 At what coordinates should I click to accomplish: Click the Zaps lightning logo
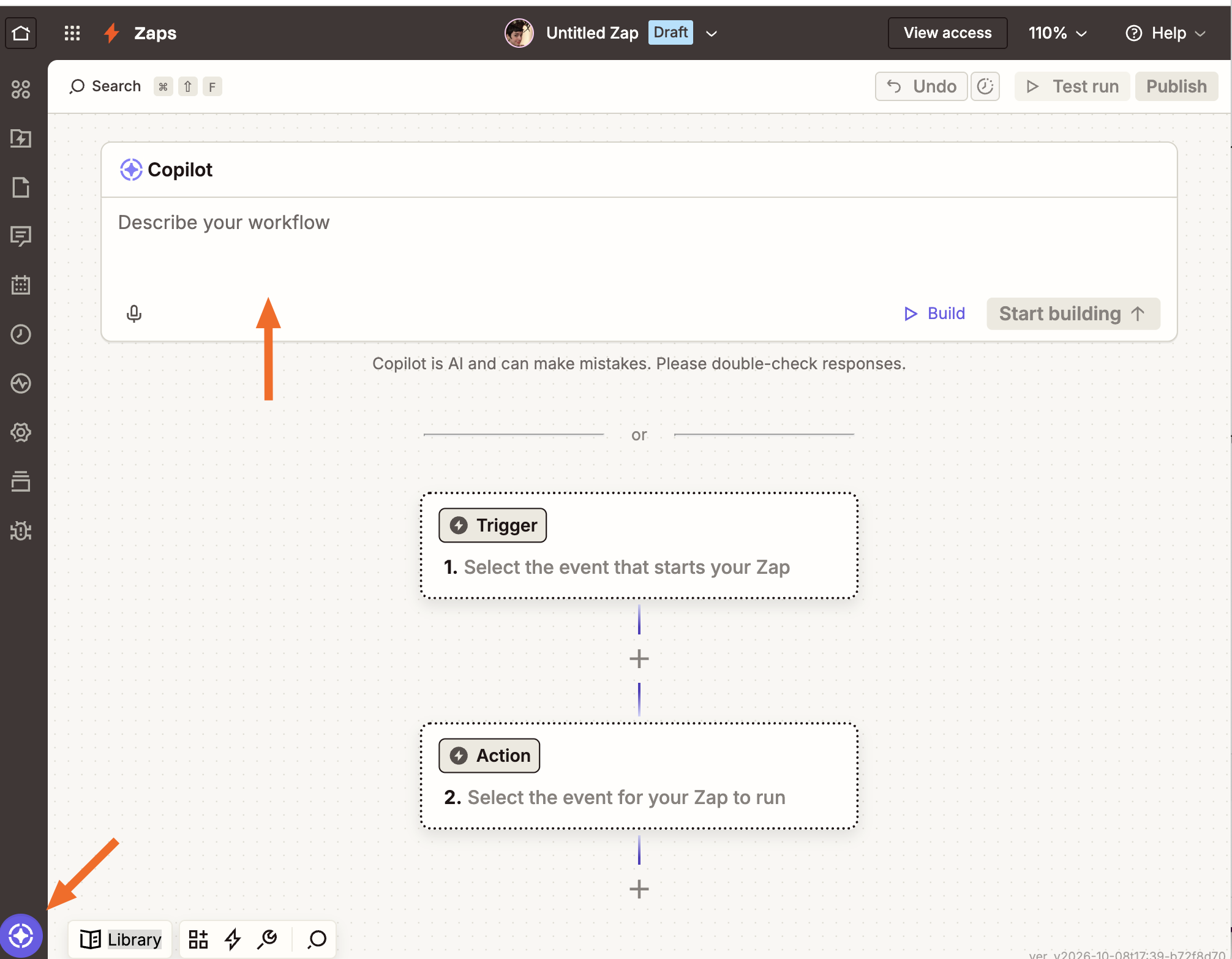[111, 33]
